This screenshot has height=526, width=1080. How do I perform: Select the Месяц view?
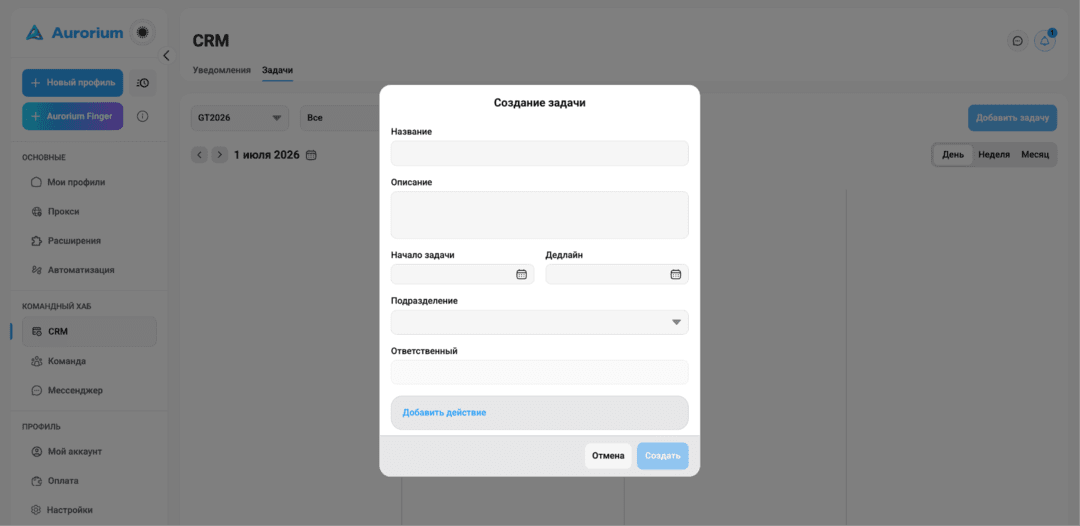pyautogui.click(x=1035, y=155)
